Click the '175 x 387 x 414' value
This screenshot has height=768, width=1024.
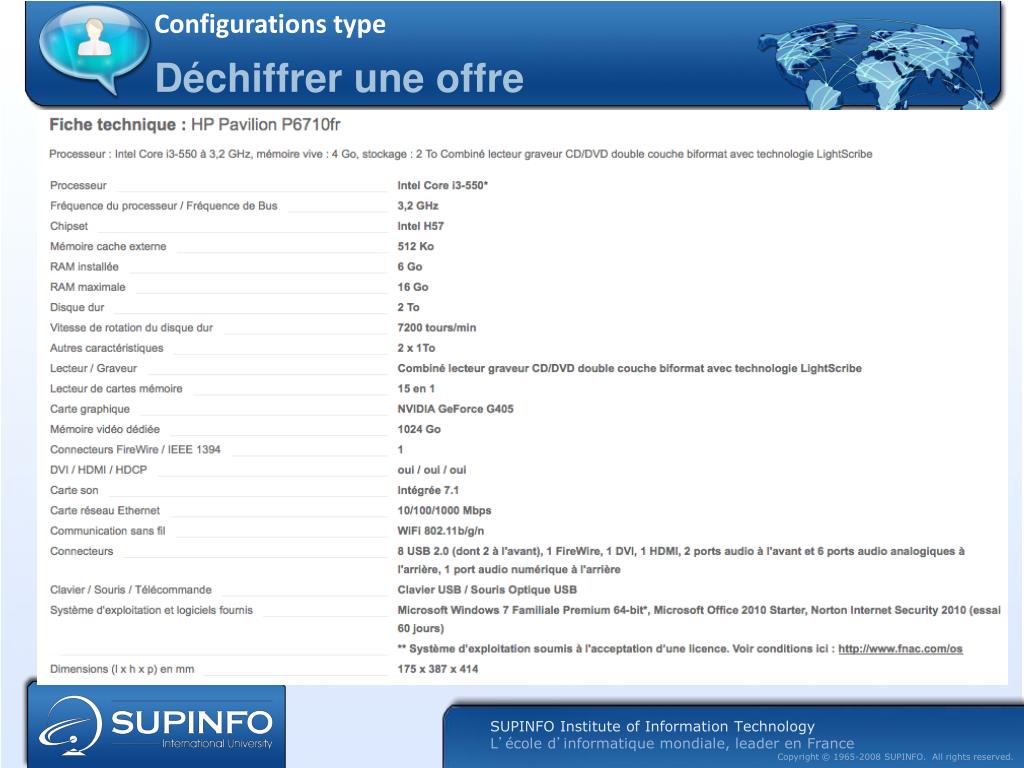[x=438, y=669]
